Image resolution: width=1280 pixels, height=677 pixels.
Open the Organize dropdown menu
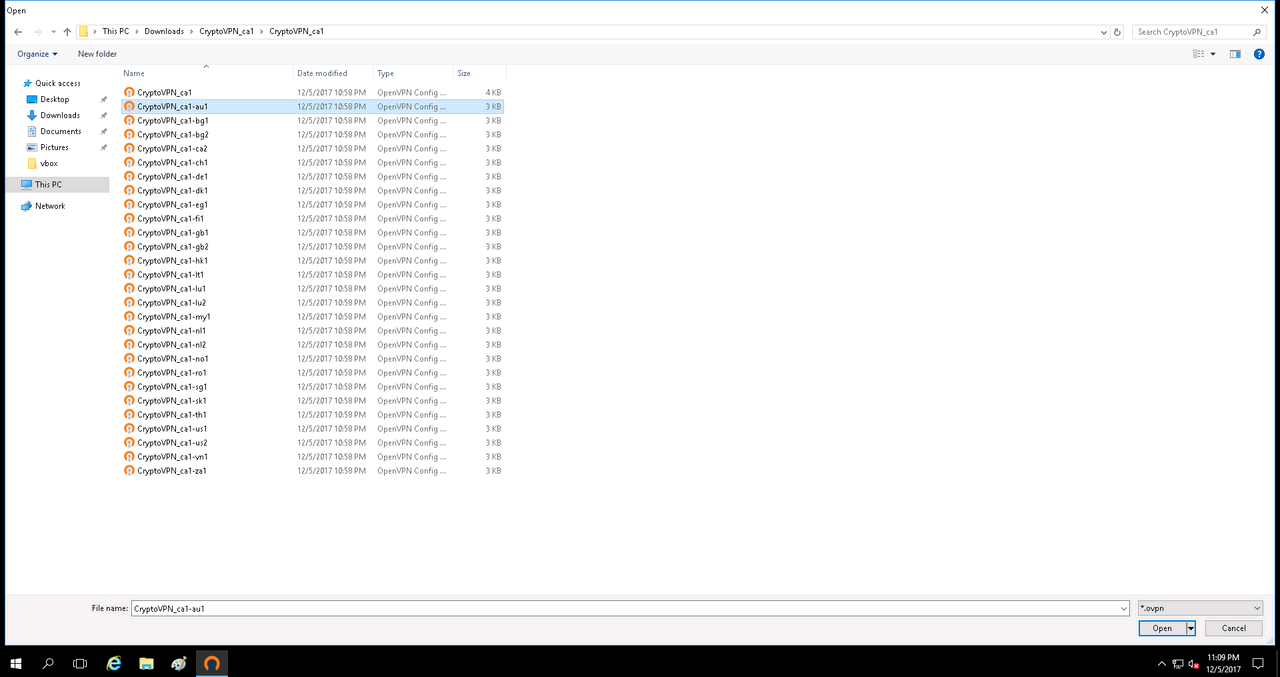[x=38, y=54]
